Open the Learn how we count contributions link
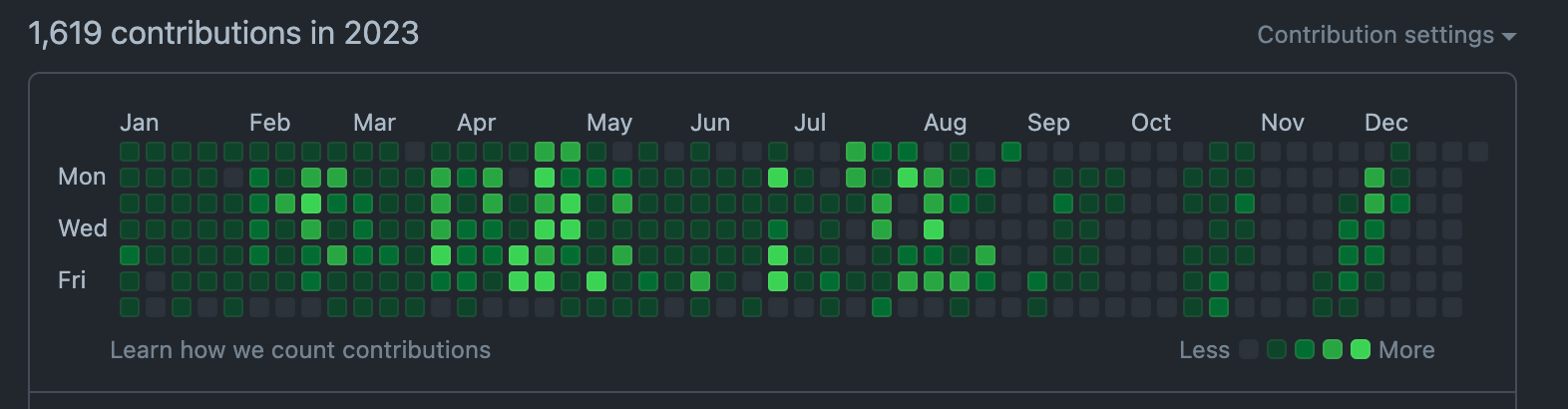The image size is (1568, 409). (300, 350)
